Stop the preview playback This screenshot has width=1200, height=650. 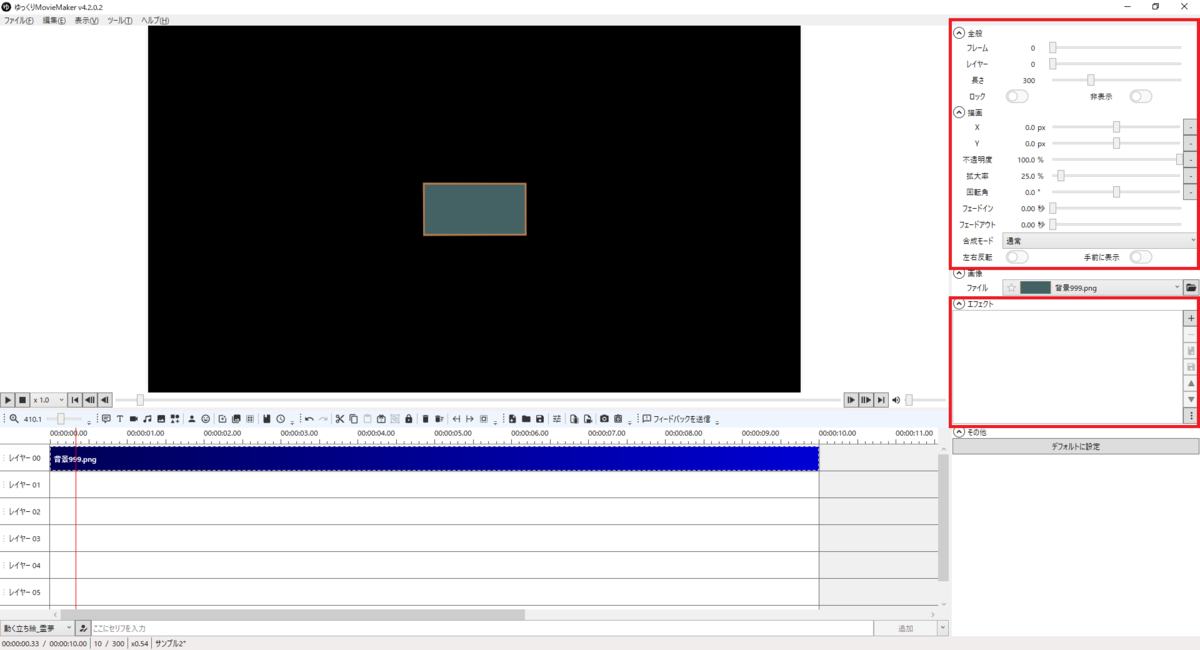tap(22, 399)
